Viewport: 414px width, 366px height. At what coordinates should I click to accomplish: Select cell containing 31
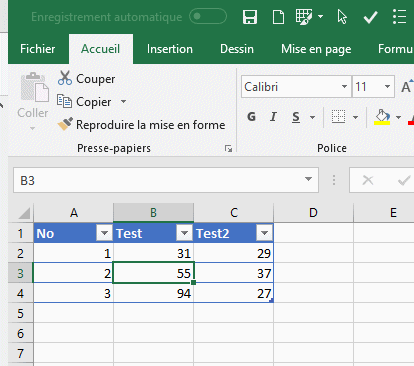[x=153, y=253]
